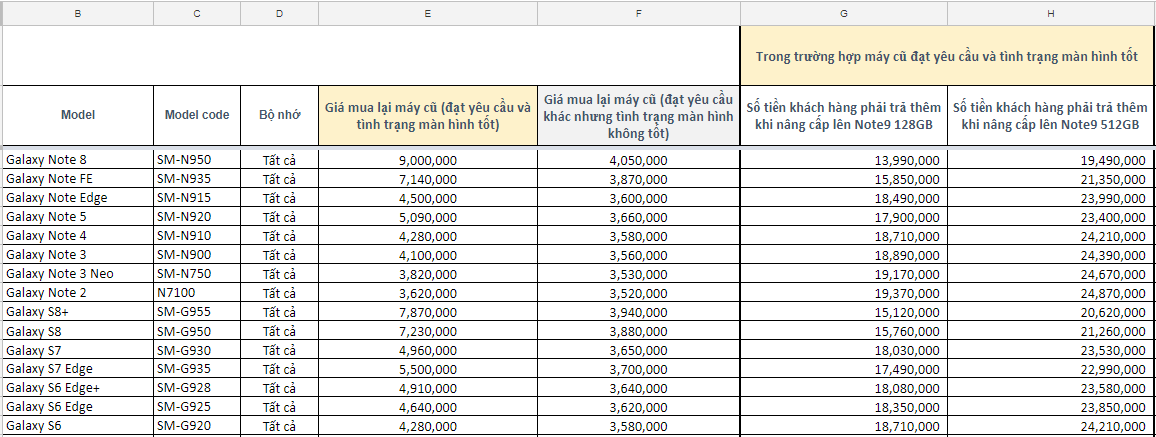Select column E header
This screenshot has width=1156, height=437.
click(428, 13)
